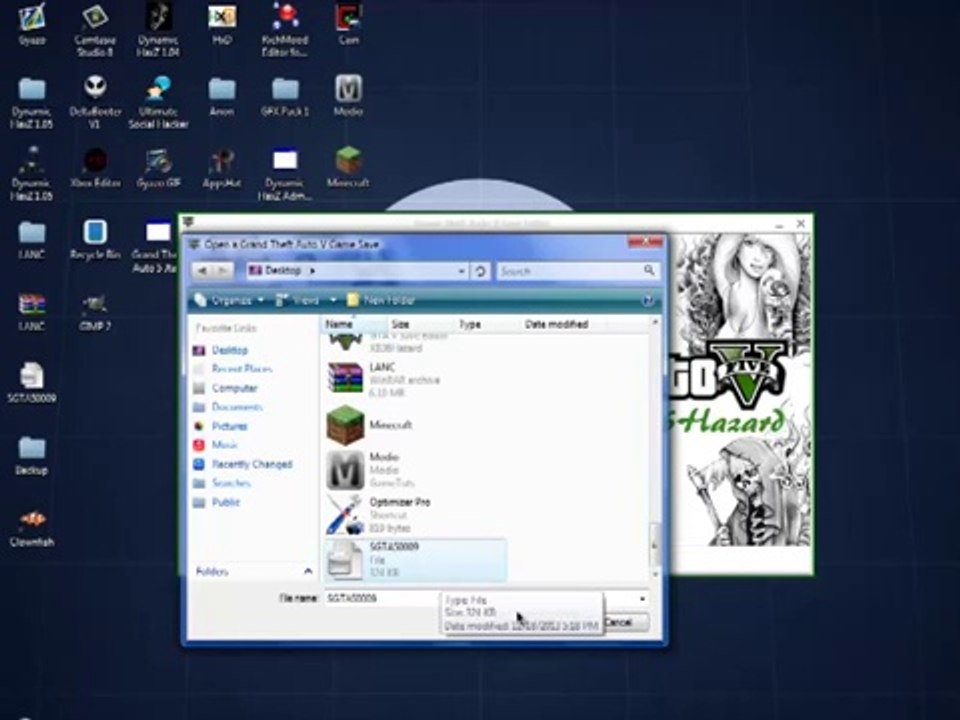Viewport: 960px width, 720px height.
Task: Sort the file list by Name column
Action: point(354,324)
